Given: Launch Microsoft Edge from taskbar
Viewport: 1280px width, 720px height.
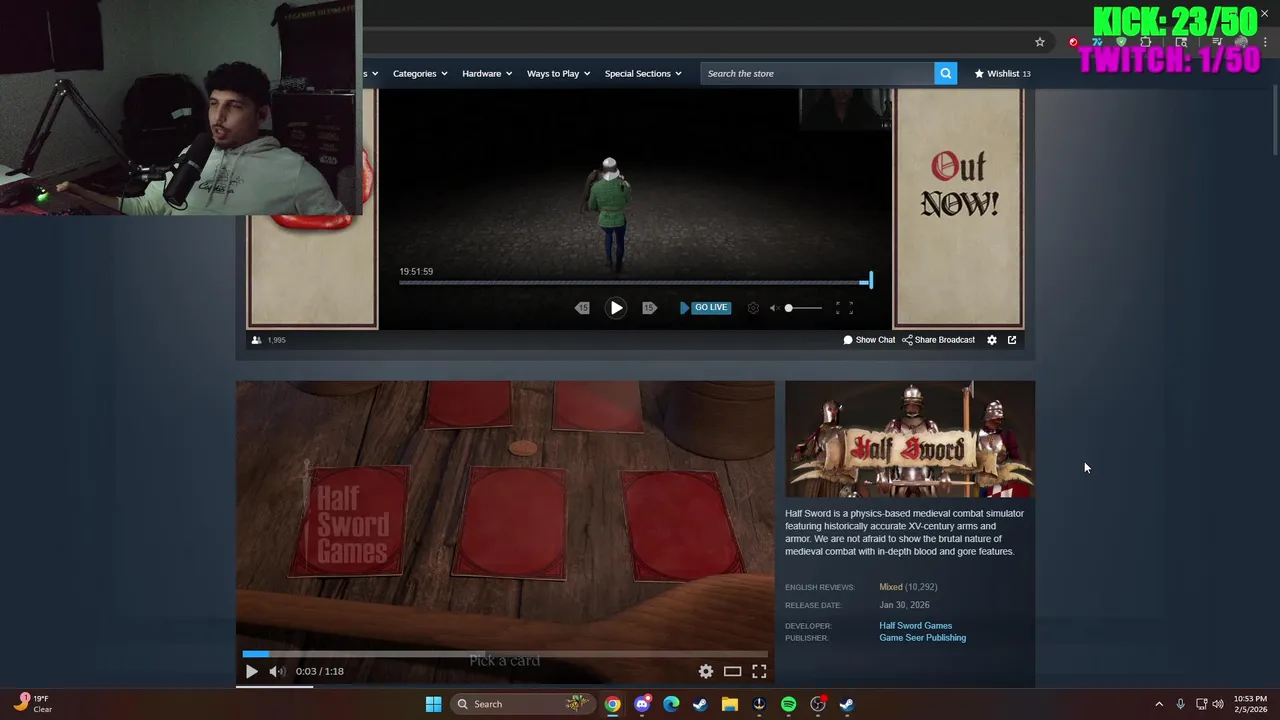Looking at the screenshot, I should pos(671,704).
